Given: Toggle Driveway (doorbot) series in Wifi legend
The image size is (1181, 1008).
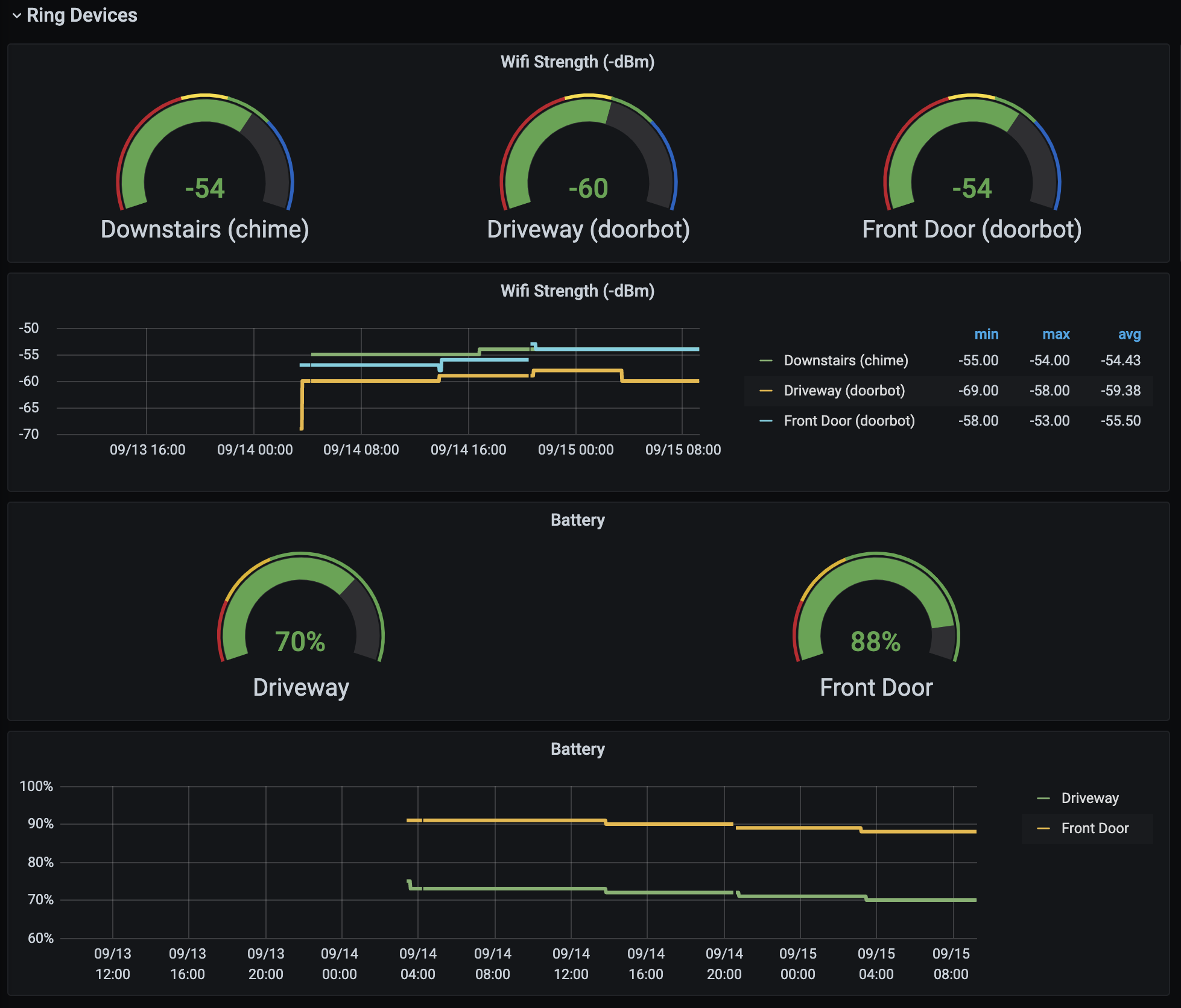Looking at the screenshot, I should click(844, 391).
